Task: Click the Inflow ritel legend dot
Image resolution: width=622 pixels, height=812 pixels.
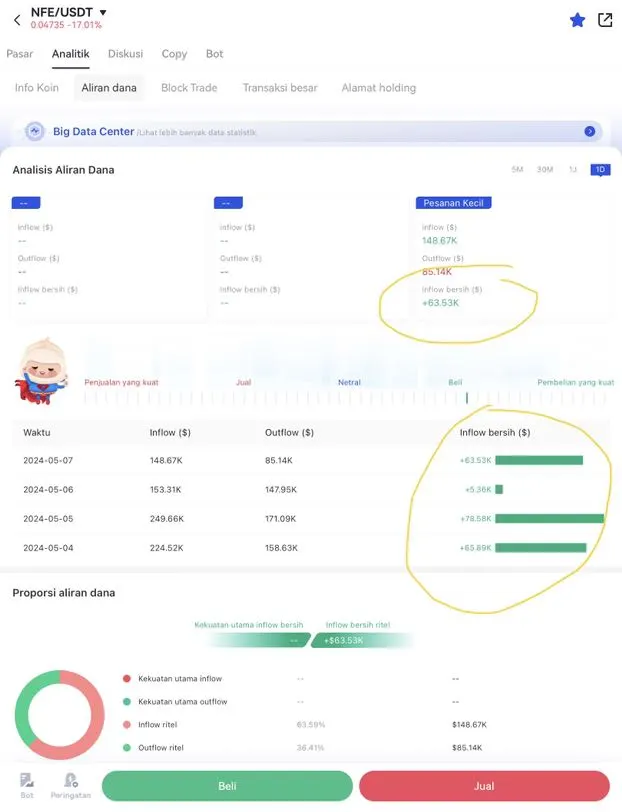Action: 126,724
